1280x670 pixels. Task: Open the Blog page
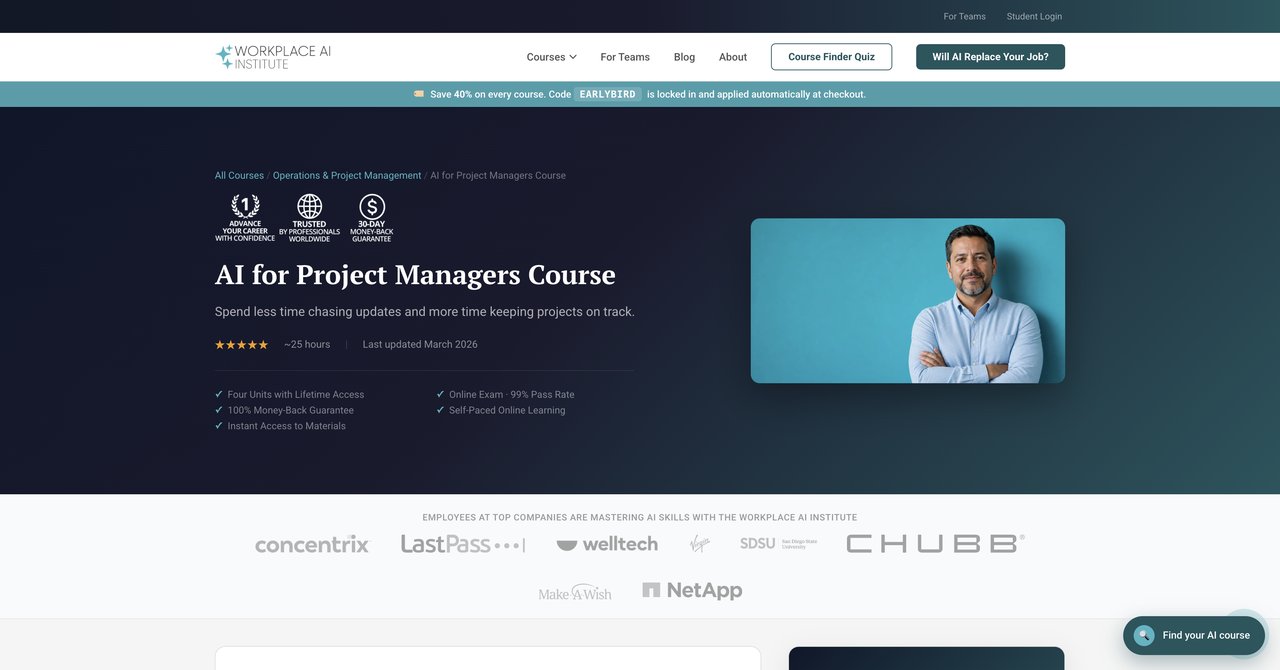pos(684,57)
